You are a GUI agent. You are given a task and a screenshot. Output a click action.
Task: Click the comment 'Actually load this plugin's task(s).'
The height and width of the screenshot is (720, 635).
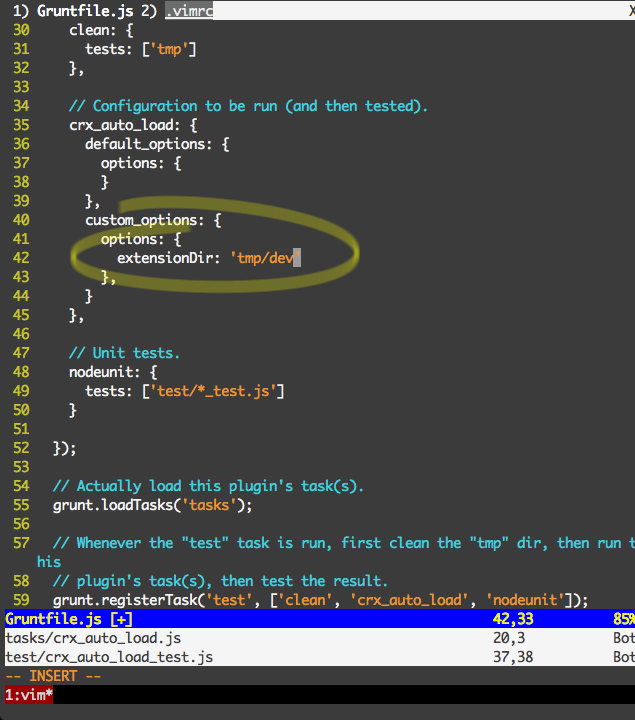[x=208, y=486]
